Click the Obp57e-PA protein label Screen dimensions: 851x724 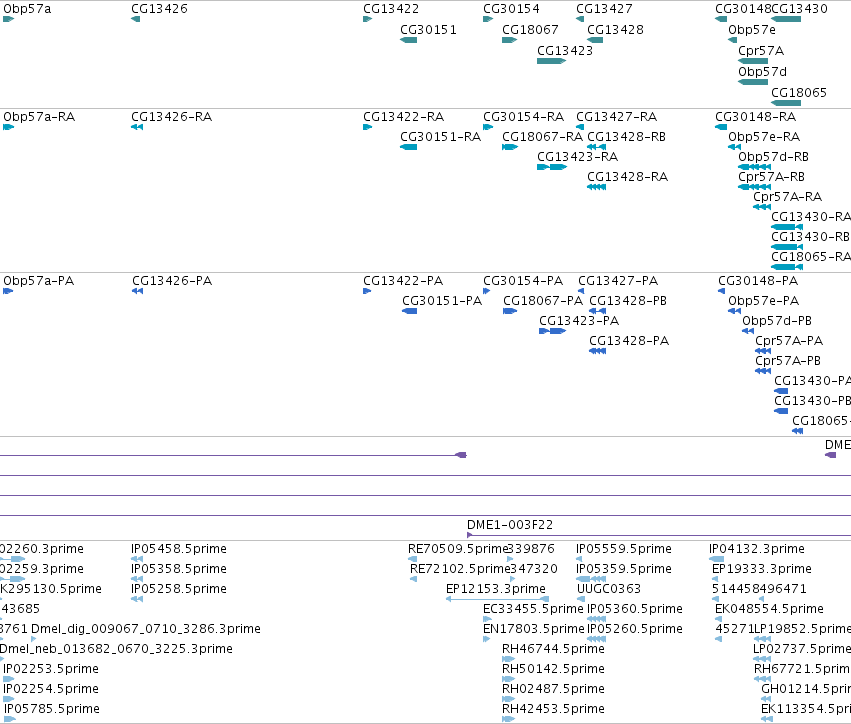click(764, 301)
